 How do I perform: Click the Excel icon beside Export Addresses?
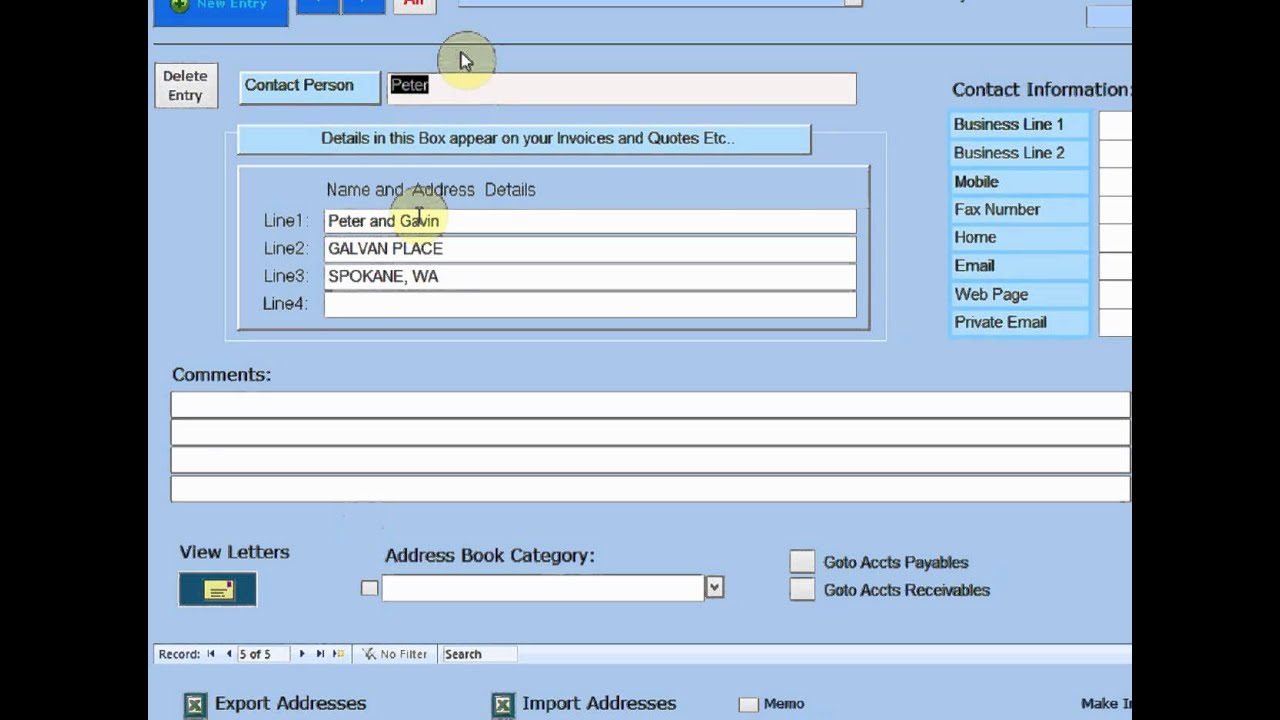pyautogui.click(x=195, y=704)
